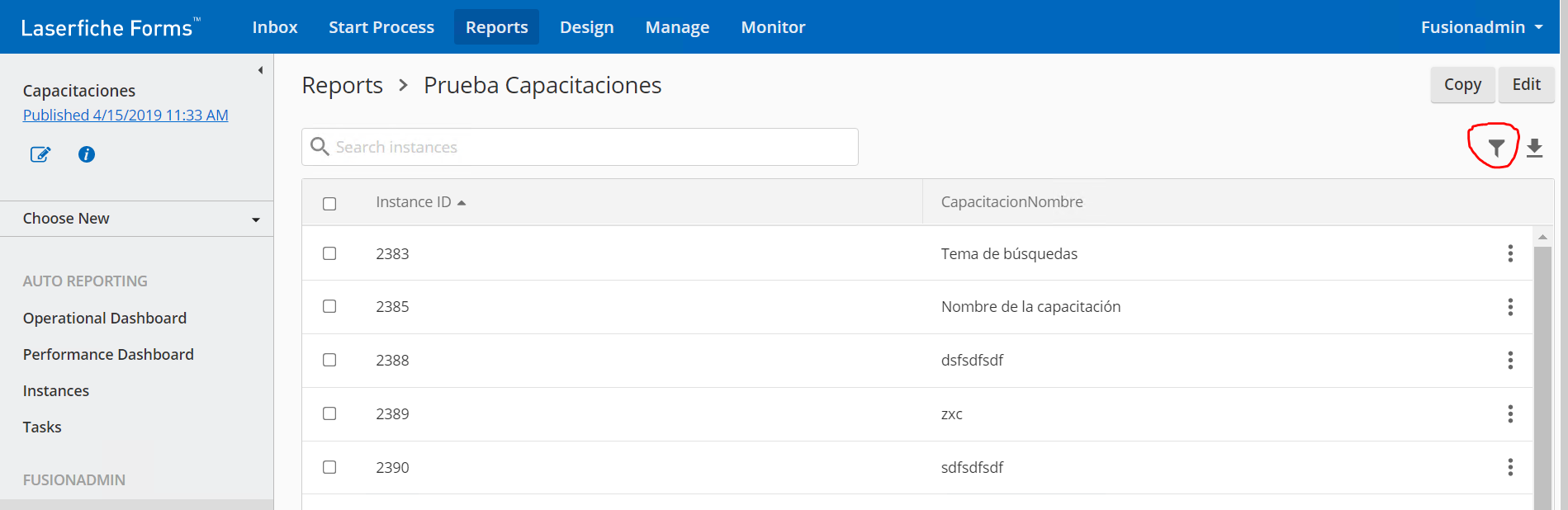Open options menu for instance 2383
This screenshot has height=510, width=1568.
1510,253
